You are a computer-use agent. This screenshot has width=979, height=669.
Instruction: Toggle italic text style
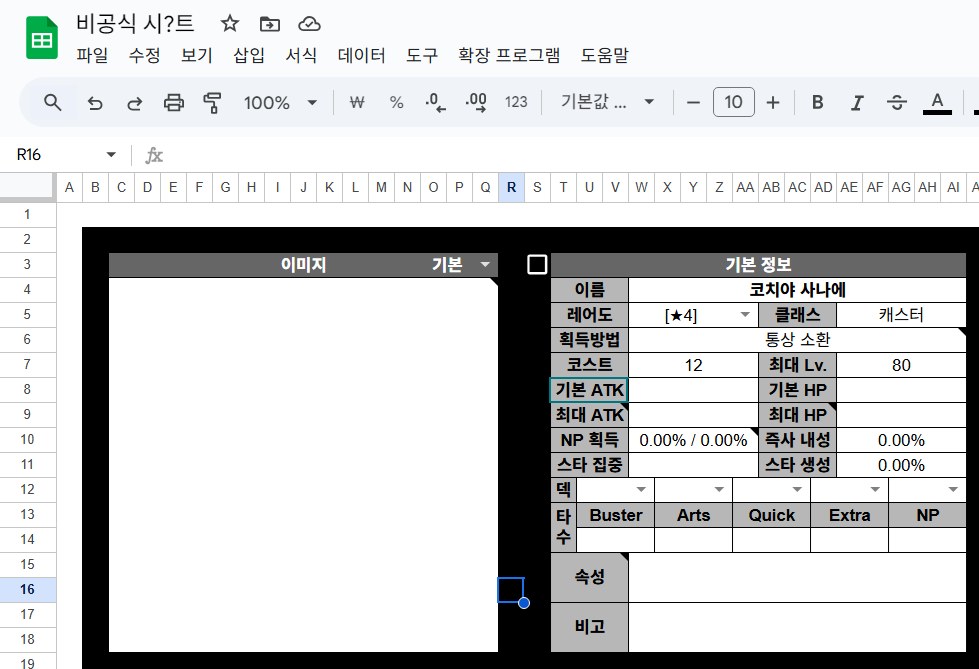[x=856, y=102]
